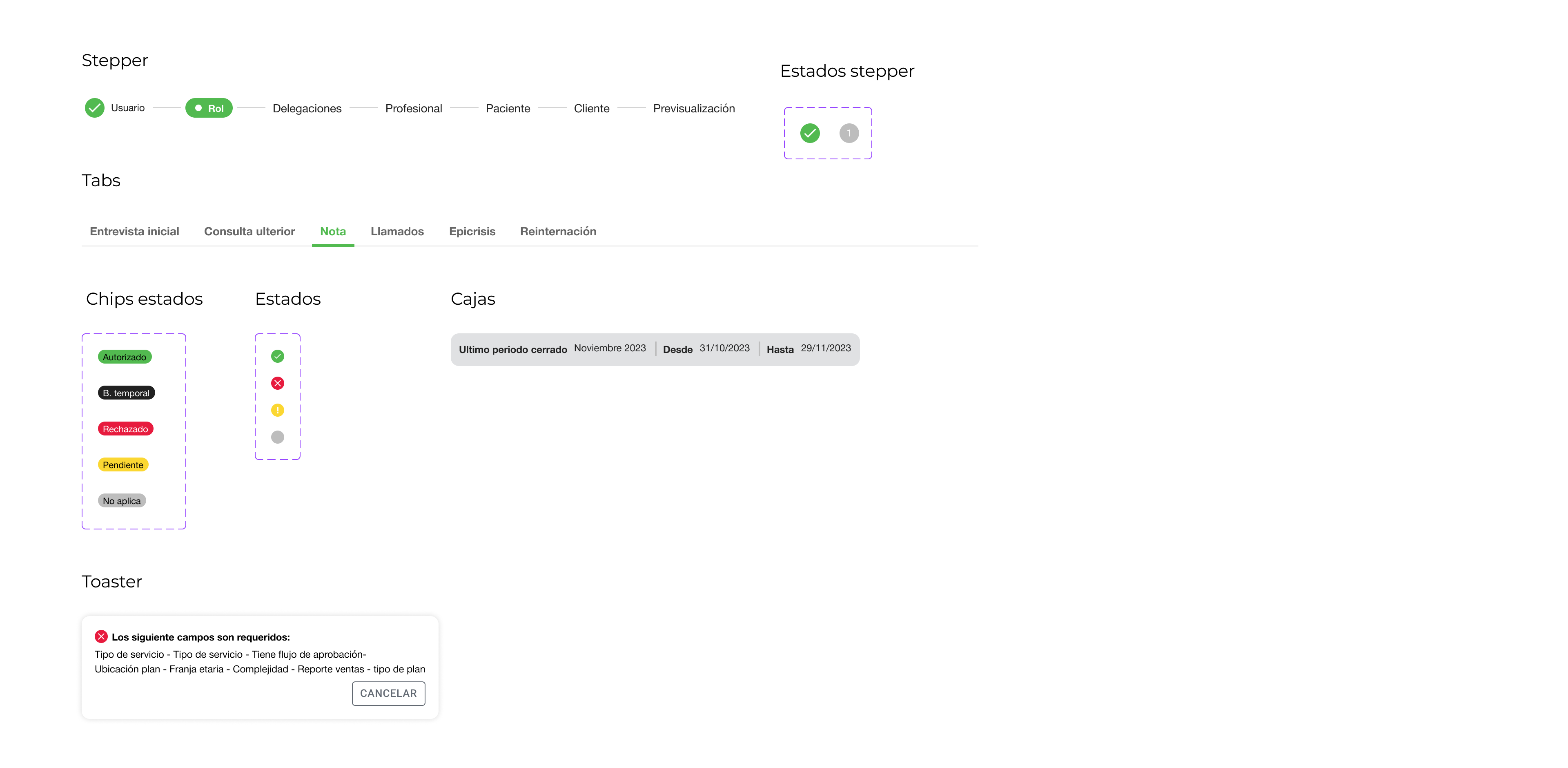Select the Paciente step label
The height and width of the screenshot is (768, 1568).
coord(508,108)
